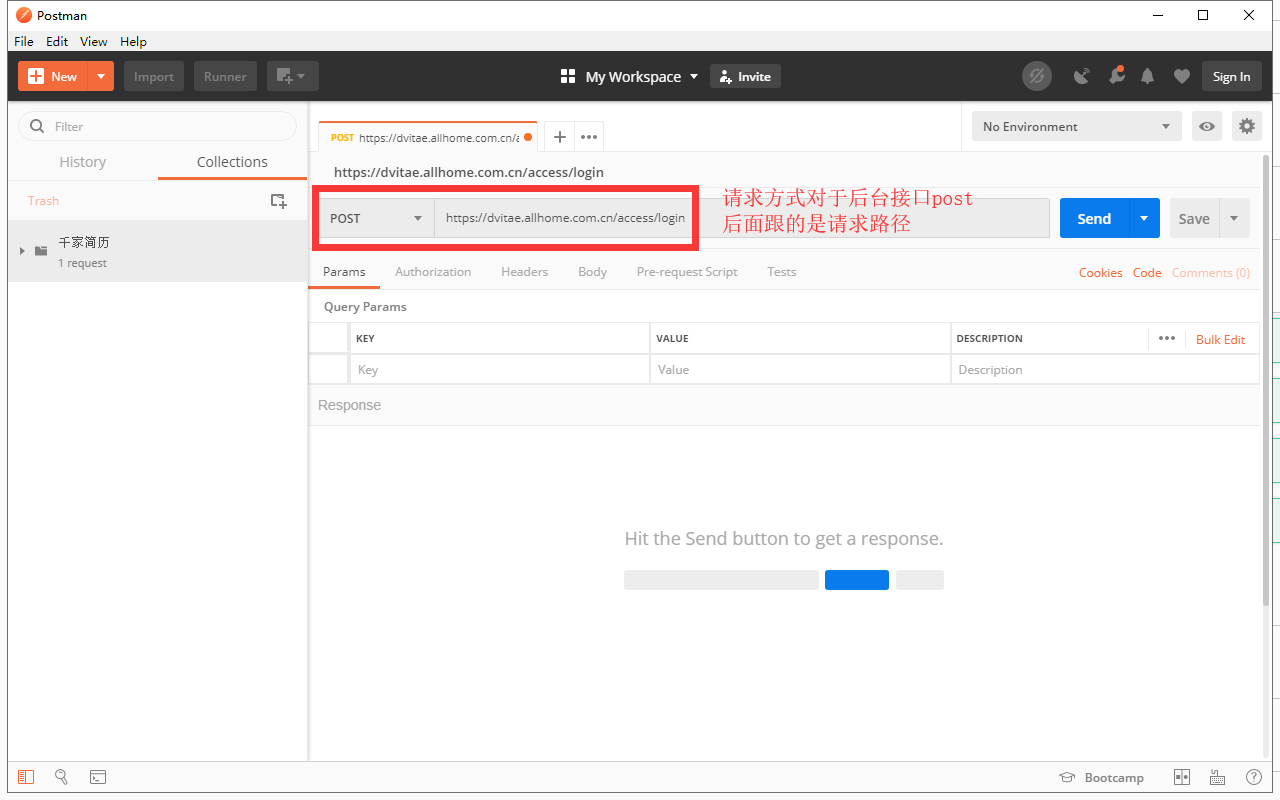
Task: Open manage environments gear icon
Action: point(1246,126)
